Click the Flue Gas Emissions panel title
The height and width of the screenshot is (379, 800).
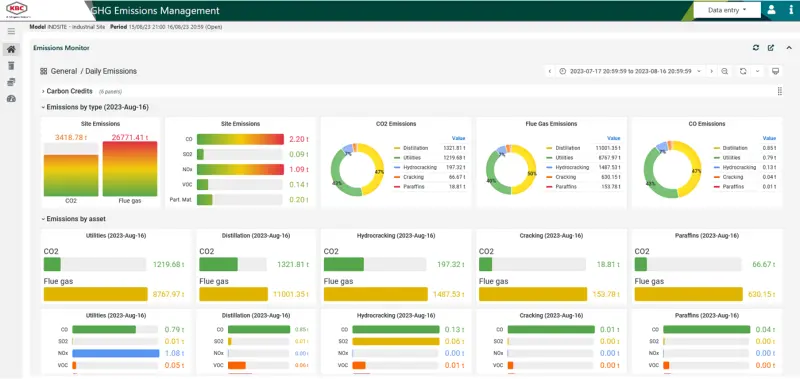pyautogui.click(x=551, y=124)
